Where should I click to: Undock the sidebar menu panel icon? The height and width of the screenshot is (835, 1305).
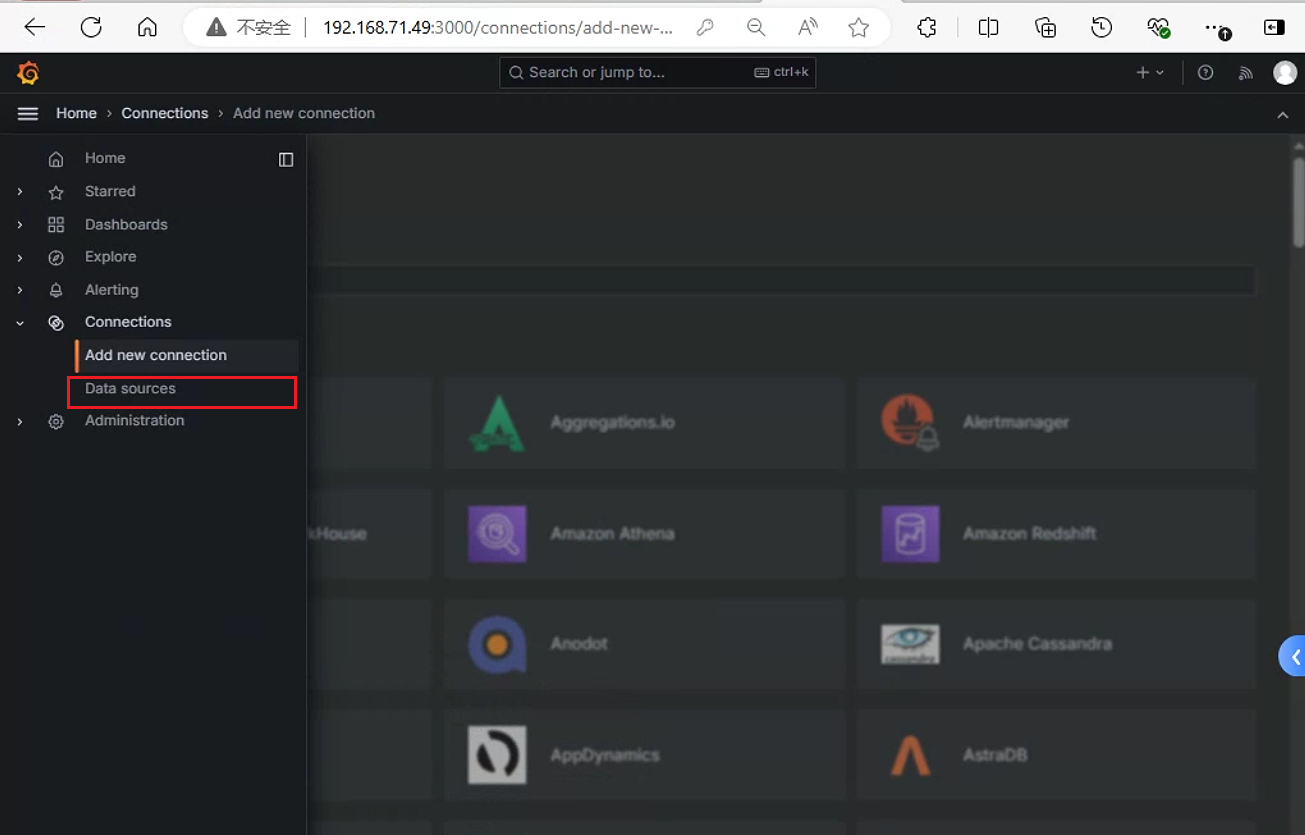pos(286,159)
